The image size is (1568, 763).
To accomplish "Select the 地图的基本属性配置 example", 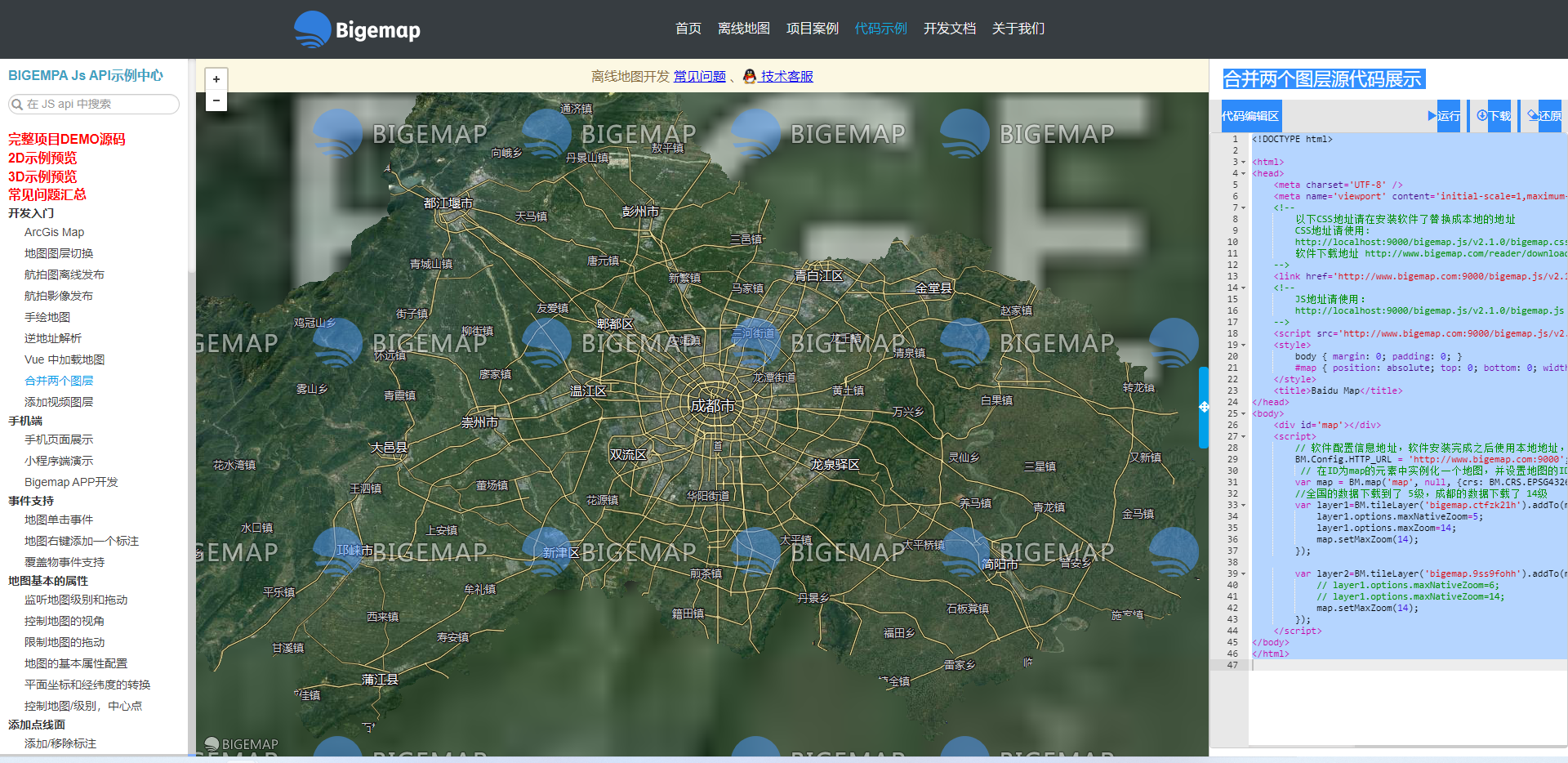I will [x=76, y=663].
